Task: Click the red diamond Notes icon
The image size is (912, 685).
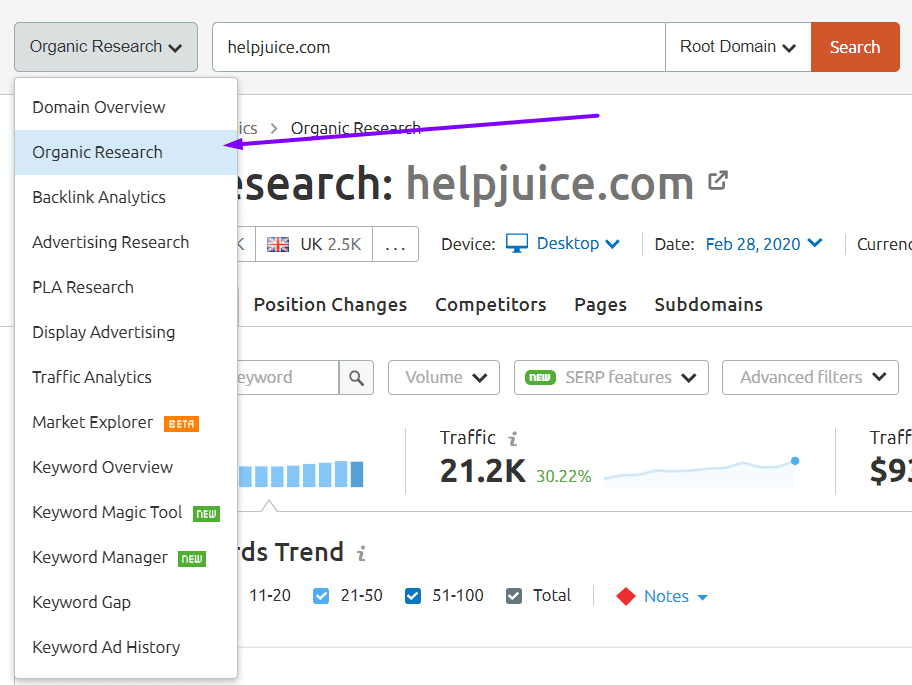Action: click(x=626, y=596)
